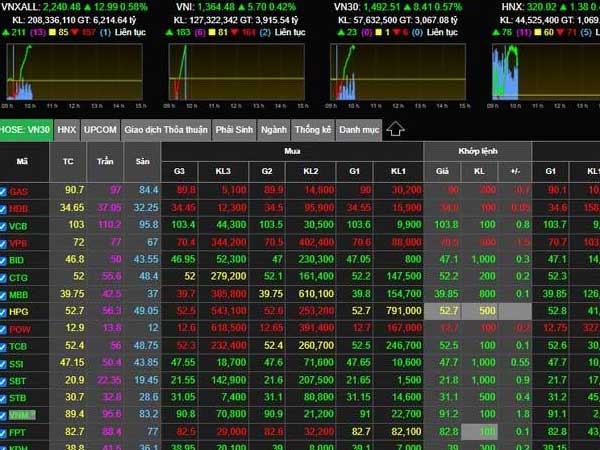Open the POW stock symbol
This screenshot has width=600, height=450.
(x=20, y=330)
